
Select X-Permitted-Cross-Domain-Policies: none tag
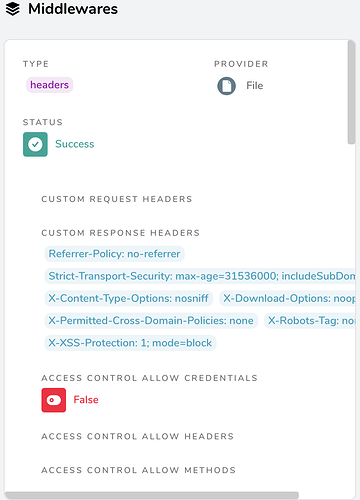(x=151, y=321)
